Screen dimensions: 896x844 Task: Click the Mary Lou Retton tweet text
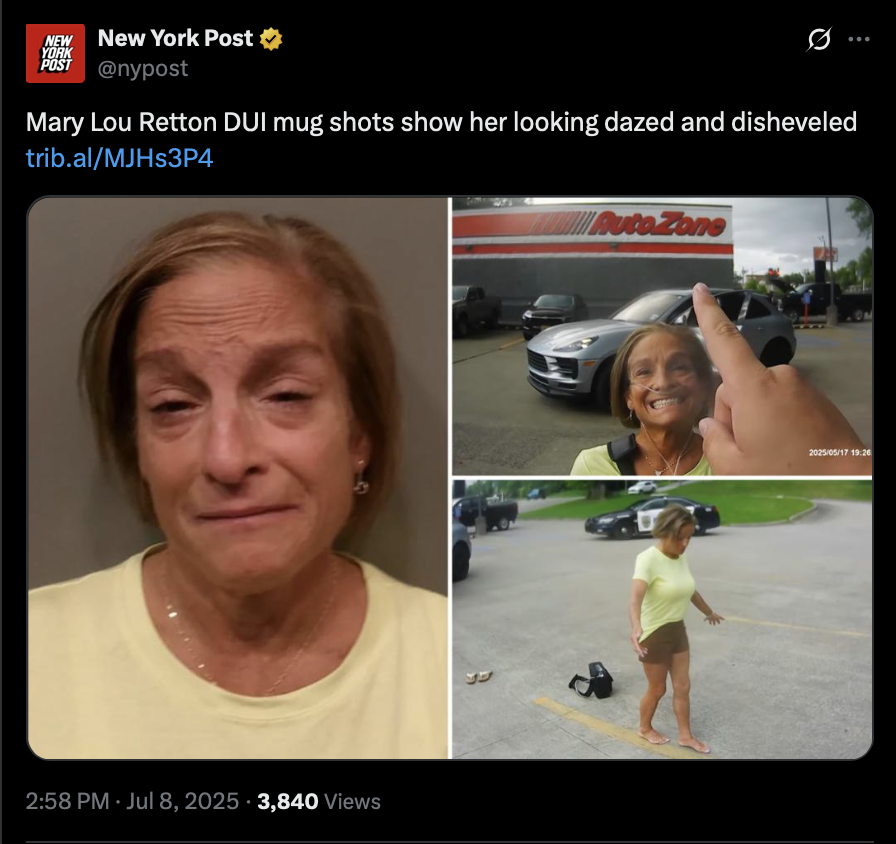point(441,122)
